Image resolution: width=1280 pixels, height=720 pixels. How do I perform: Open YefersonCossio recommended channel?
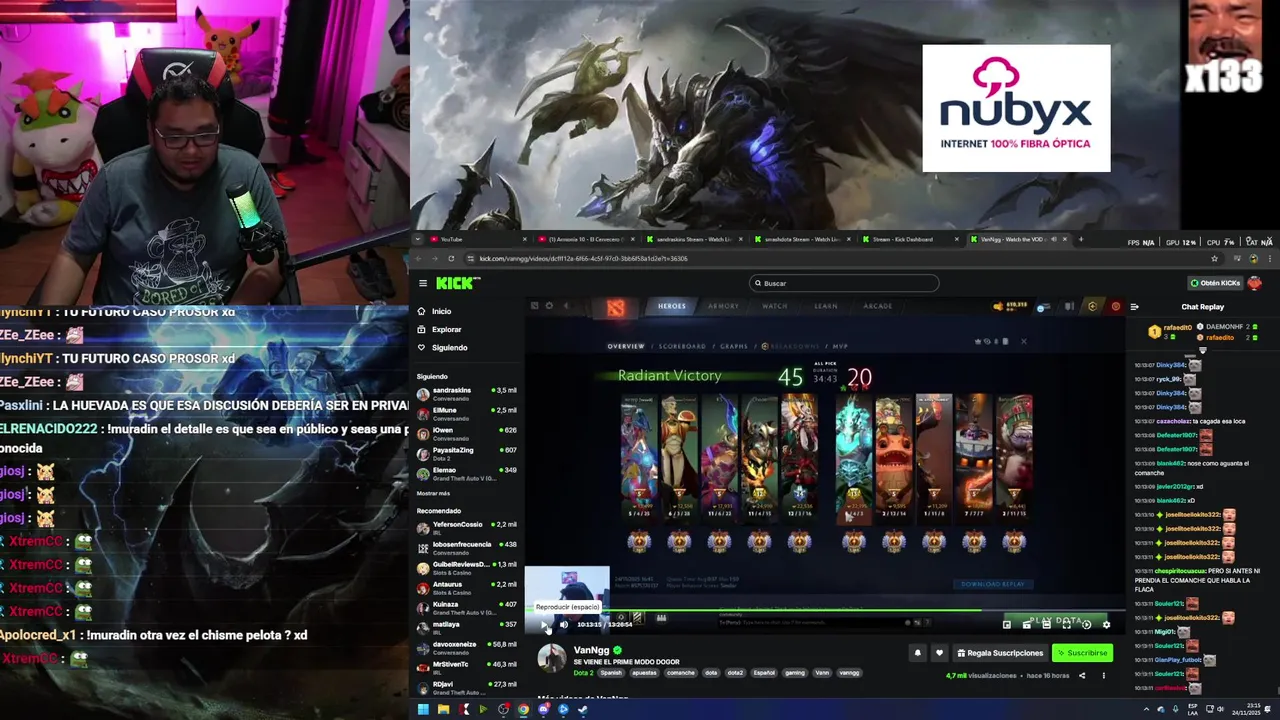pos(466,527)
